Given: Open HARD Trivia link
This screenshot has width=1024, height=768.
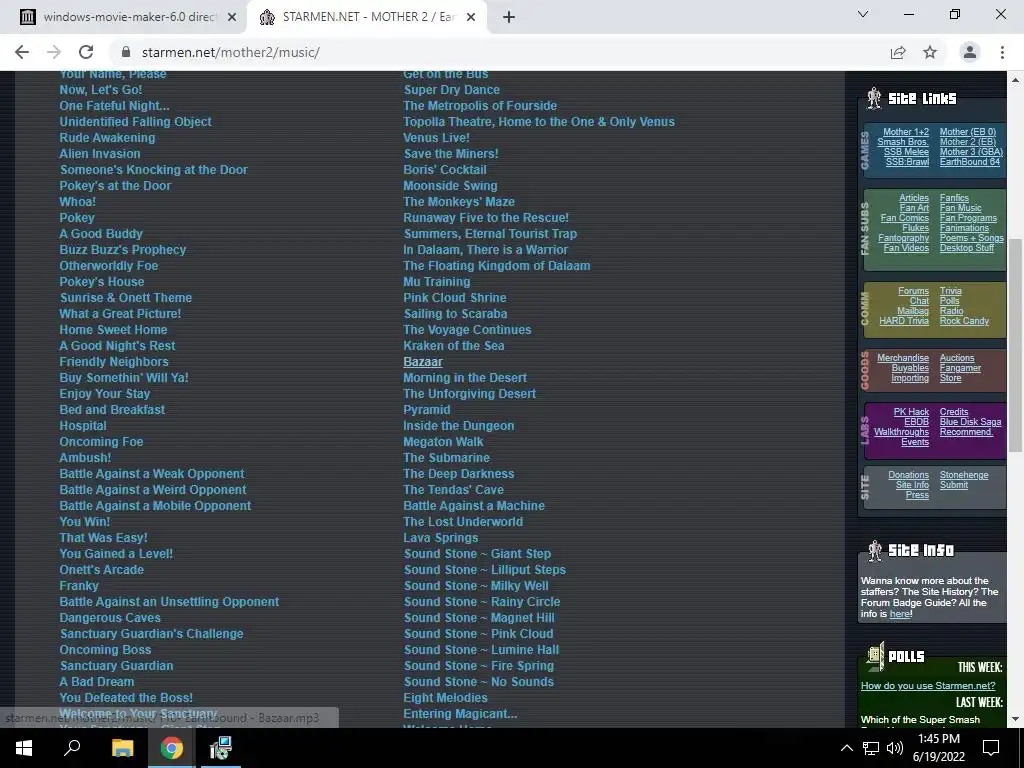Looking at the screenshot, I should (904, 321).
